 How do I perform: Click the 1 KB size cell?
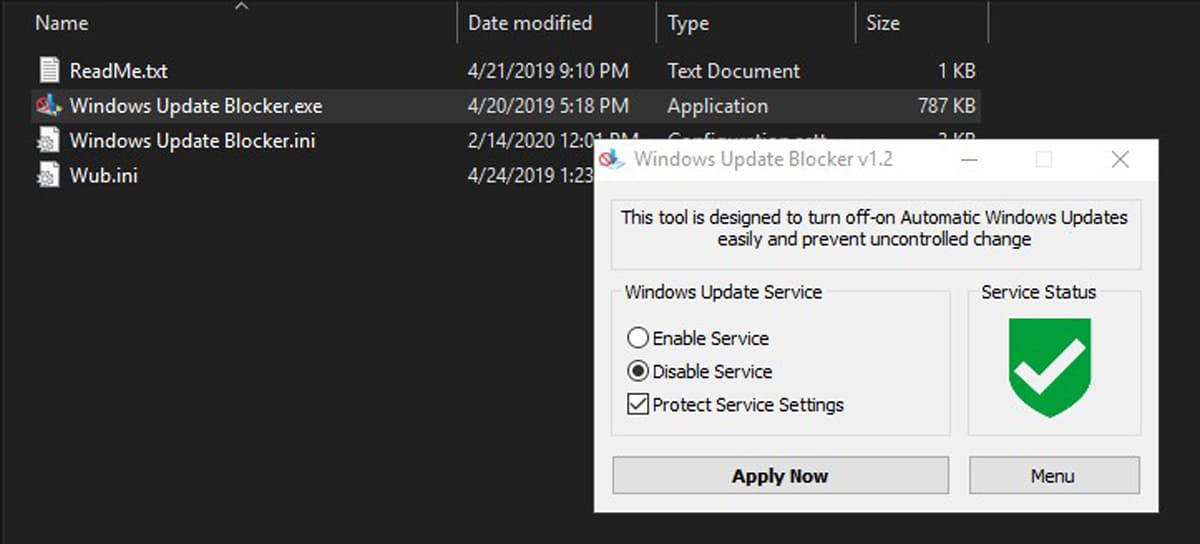click(957, 71)
